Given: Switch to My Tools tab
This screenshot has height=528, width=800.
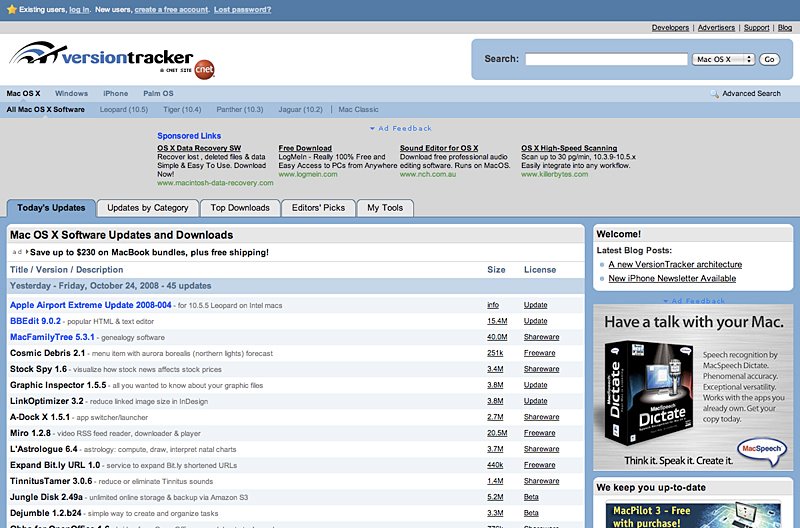Looking at the screenshot, I should point(385,208).
